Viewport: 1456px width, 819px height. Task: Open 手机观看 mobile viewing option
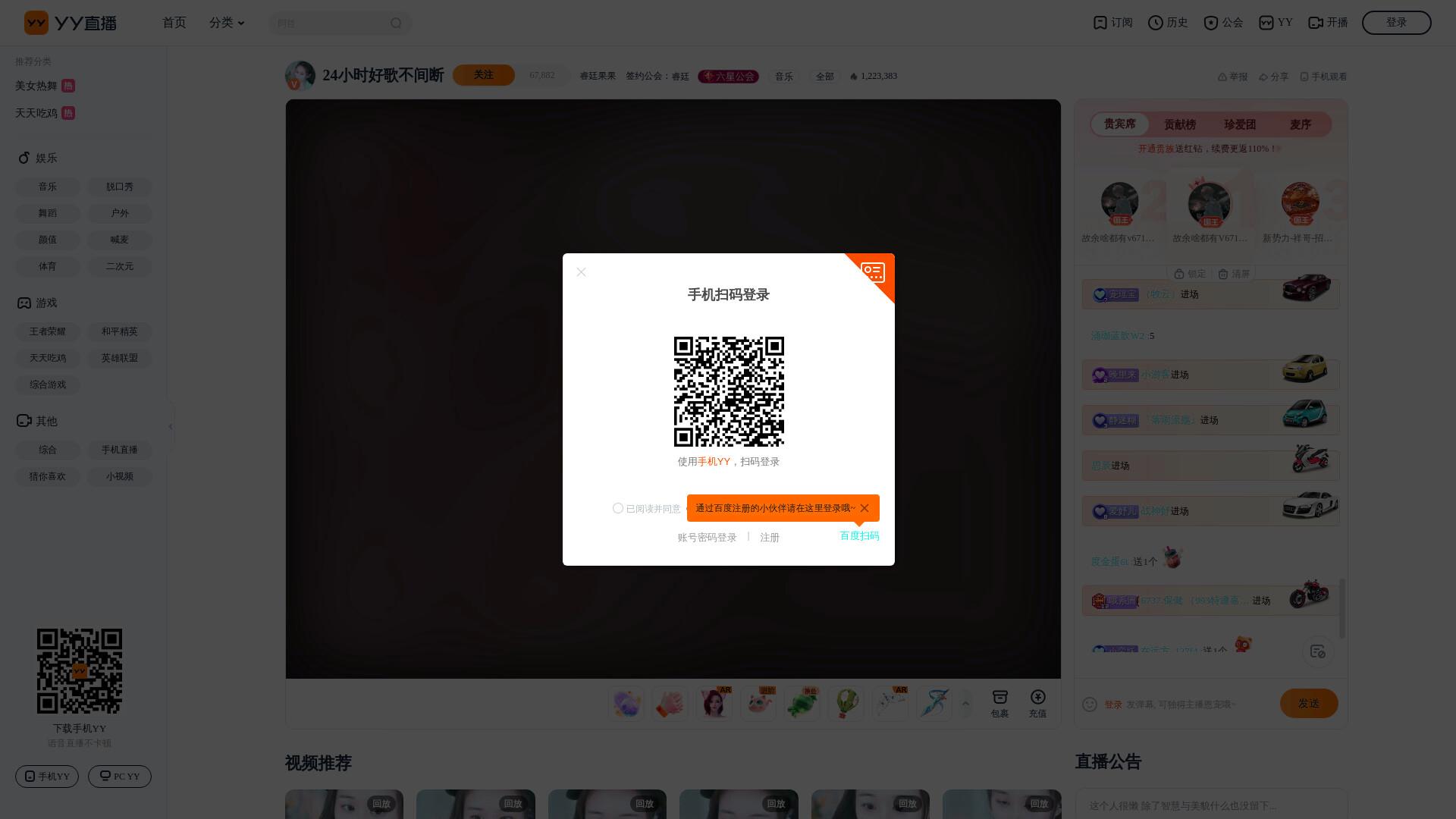tap(1323, 77)
